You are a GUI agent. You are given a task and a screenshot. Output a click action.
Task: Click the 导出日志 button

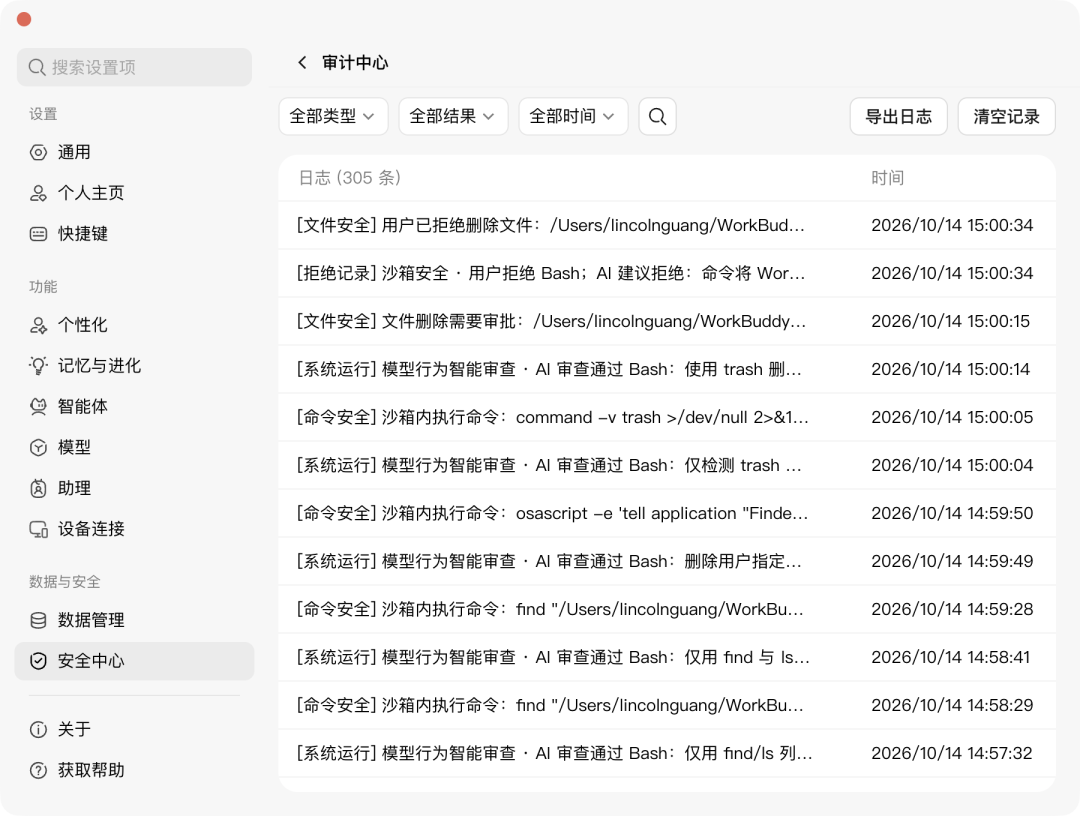[898, 116]
